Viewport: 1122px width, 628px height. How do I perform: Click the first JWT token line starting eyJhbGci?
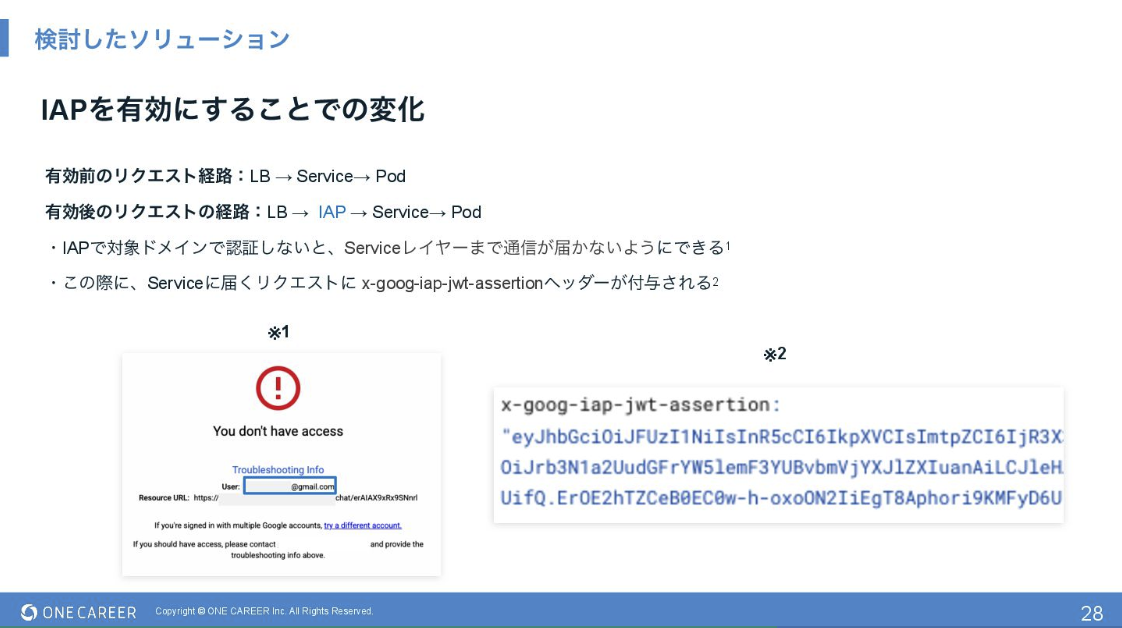pyautogui.click(x=780, y=437)
